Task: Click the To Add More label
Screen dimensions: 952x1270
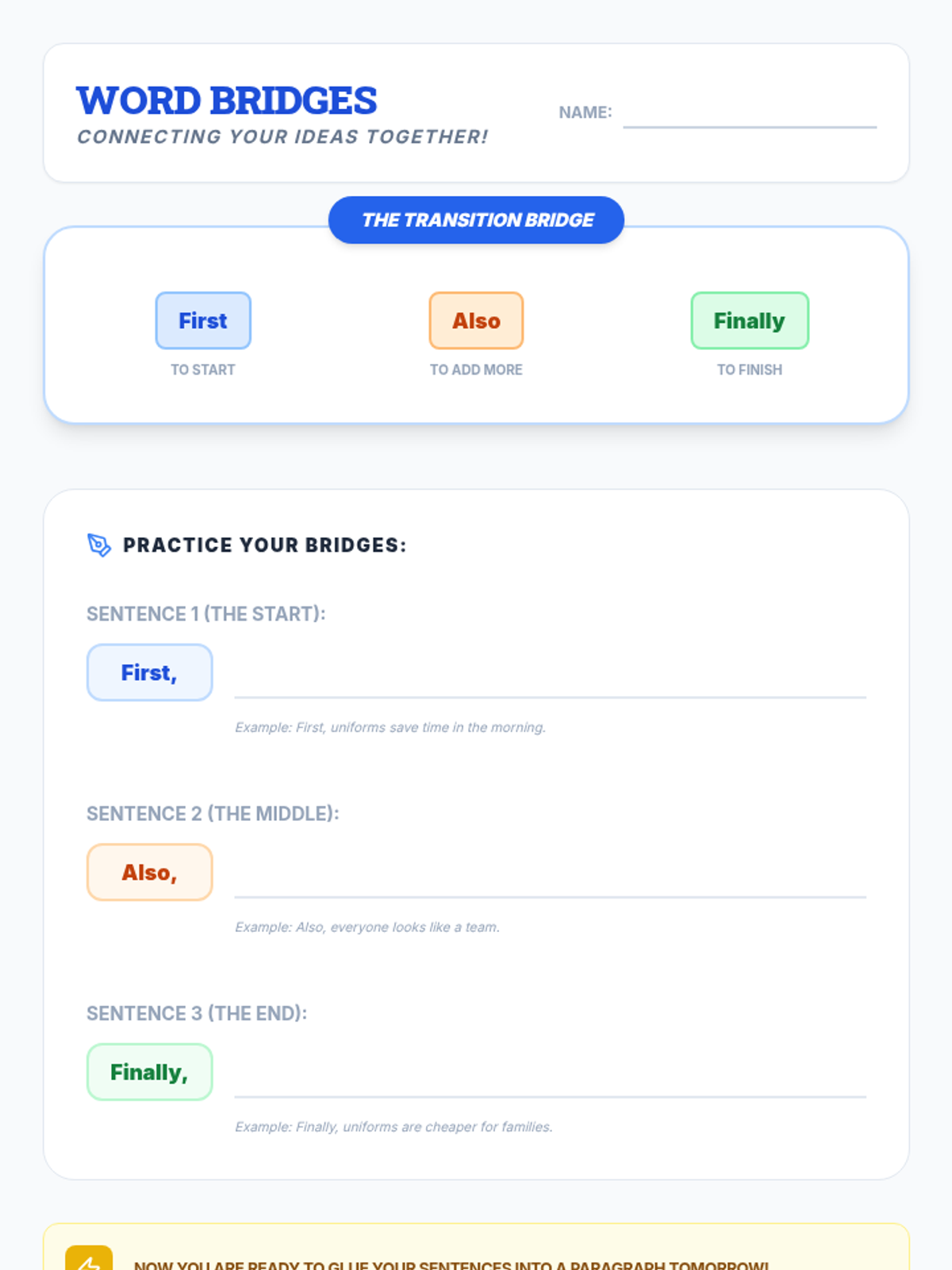Action: (x=476, y=370)
